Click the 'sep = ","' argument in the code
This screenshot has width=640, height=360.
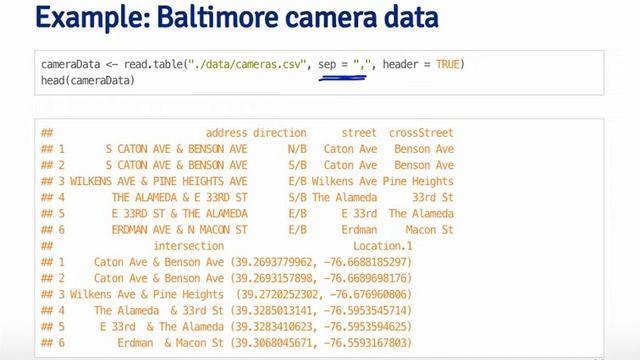[344, 64]
